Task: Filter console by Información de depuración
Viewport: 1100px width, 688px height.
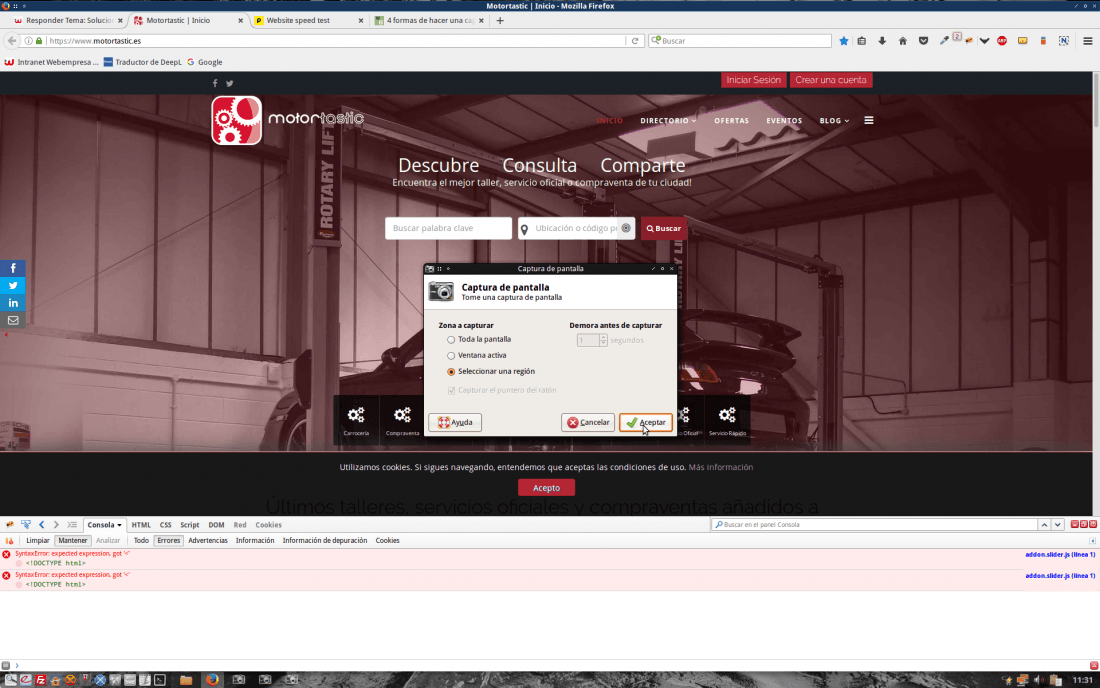Action: click(x=325, y=541)
